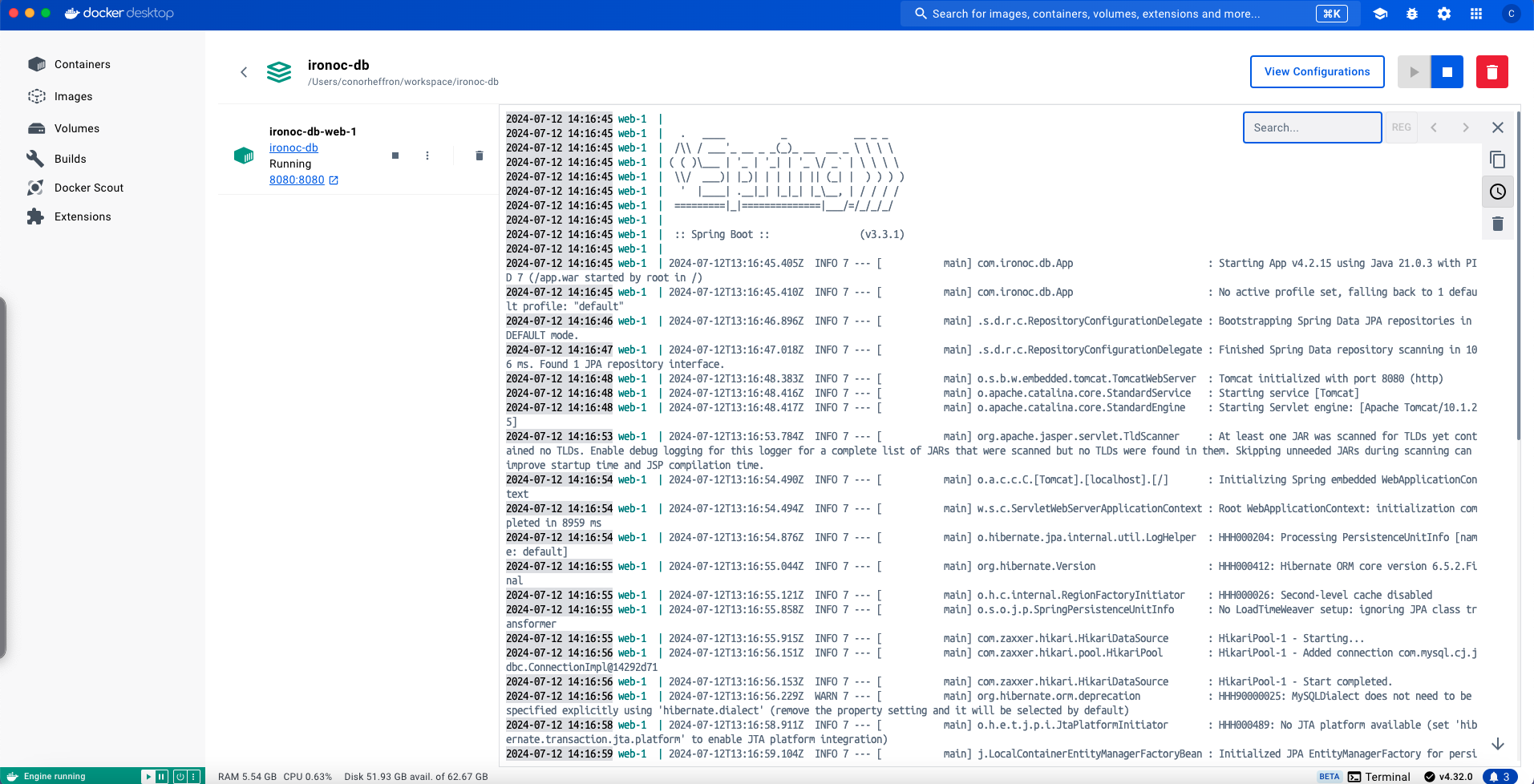1534x784 pixels.
Task: Go to next search match
Action: coord(1466,127)
